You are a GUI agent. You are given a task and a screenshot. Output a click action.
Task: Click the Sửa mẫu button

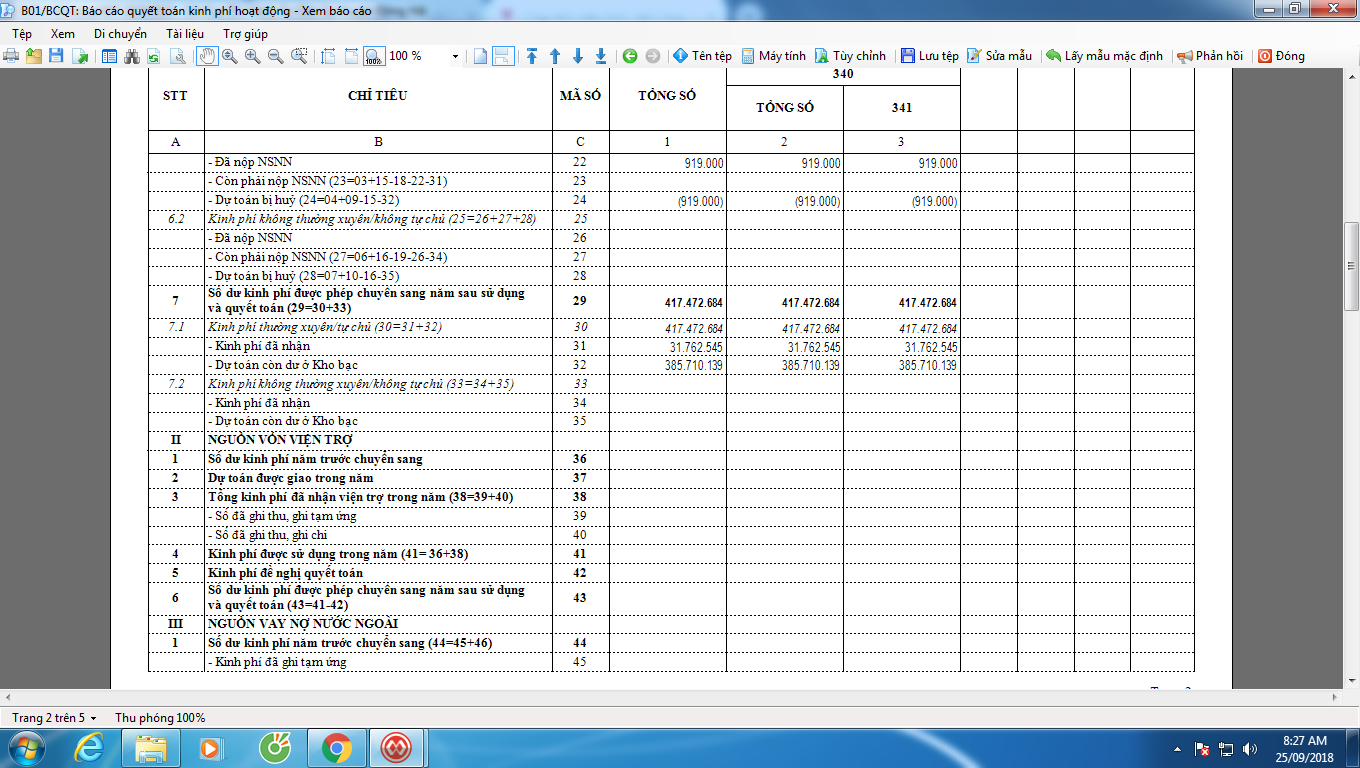tap(999, 56)
